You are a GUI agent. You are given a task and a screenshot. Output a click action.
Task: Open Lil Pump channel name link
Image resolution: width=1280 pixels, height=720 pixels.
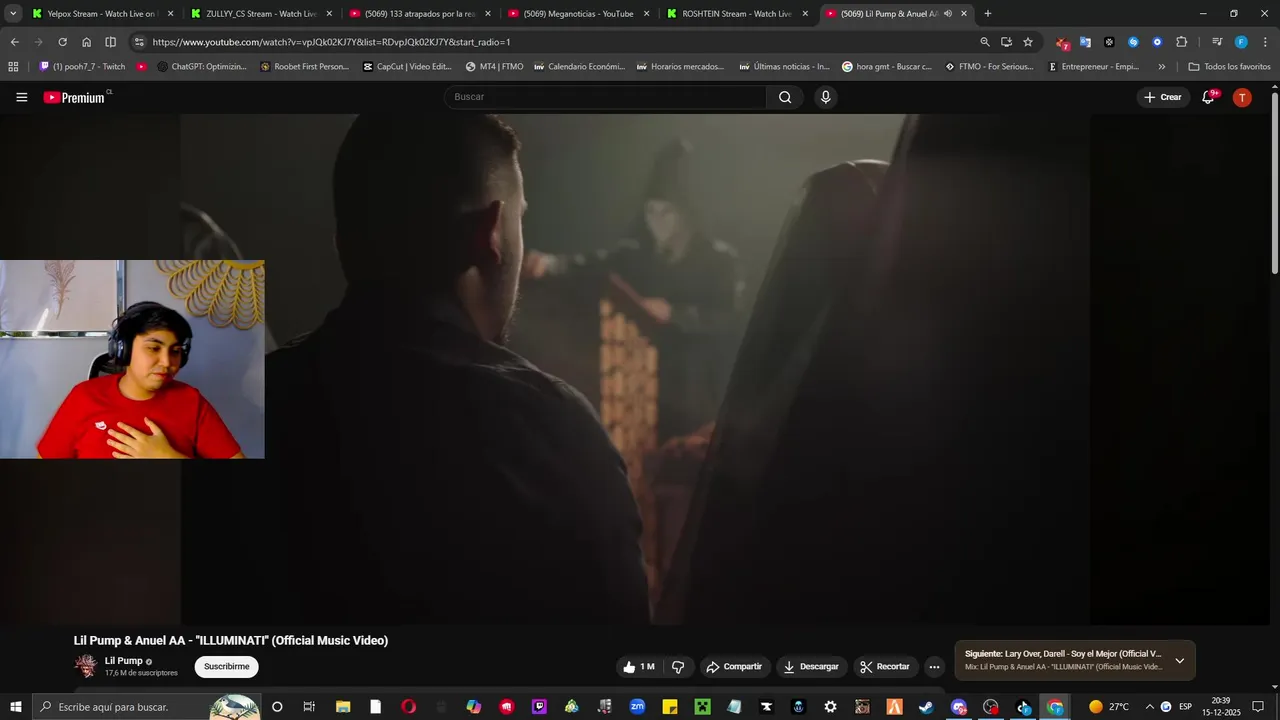(124, 661)
